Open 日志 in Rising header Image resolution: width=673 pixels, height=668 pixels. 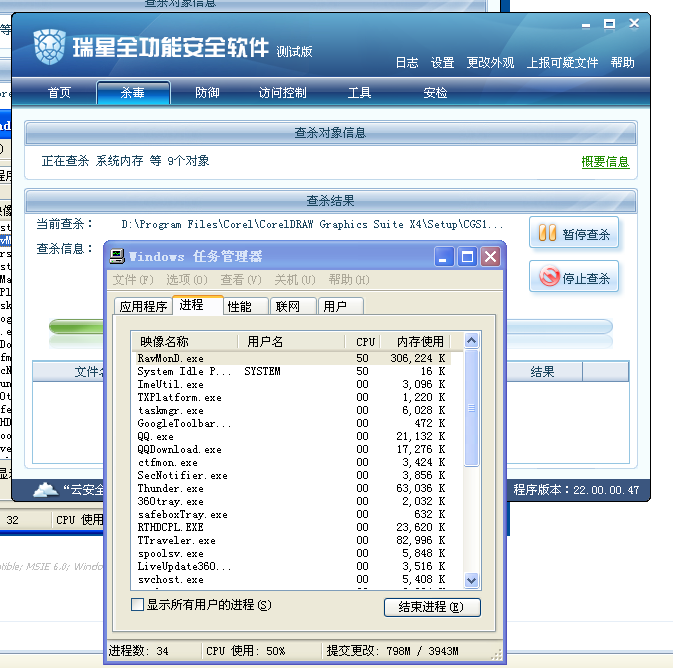point(406,63)
